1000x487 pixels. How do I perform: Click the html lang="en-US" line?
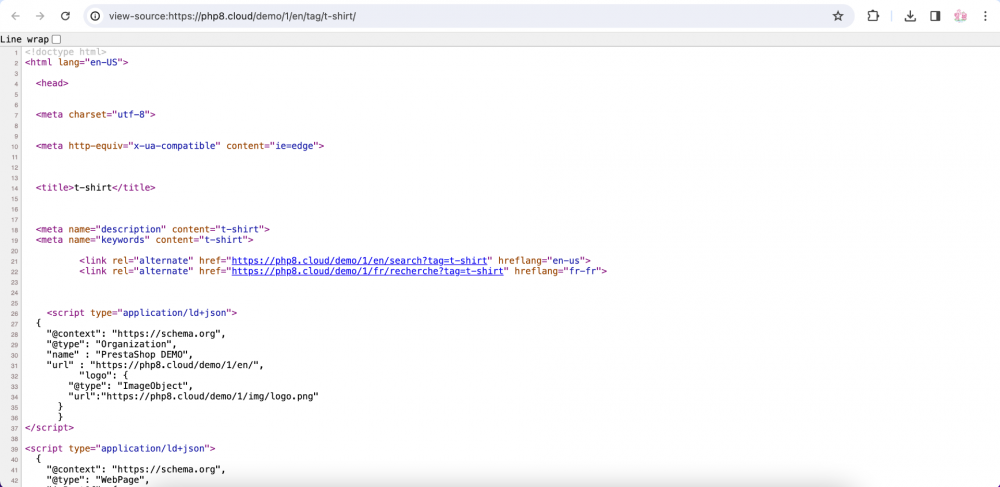77,62
